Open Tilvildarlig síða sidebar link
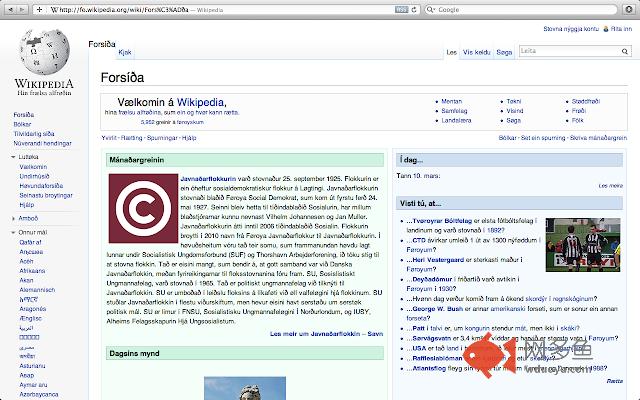This screenshot has height=400, width=640. (34, 134)
